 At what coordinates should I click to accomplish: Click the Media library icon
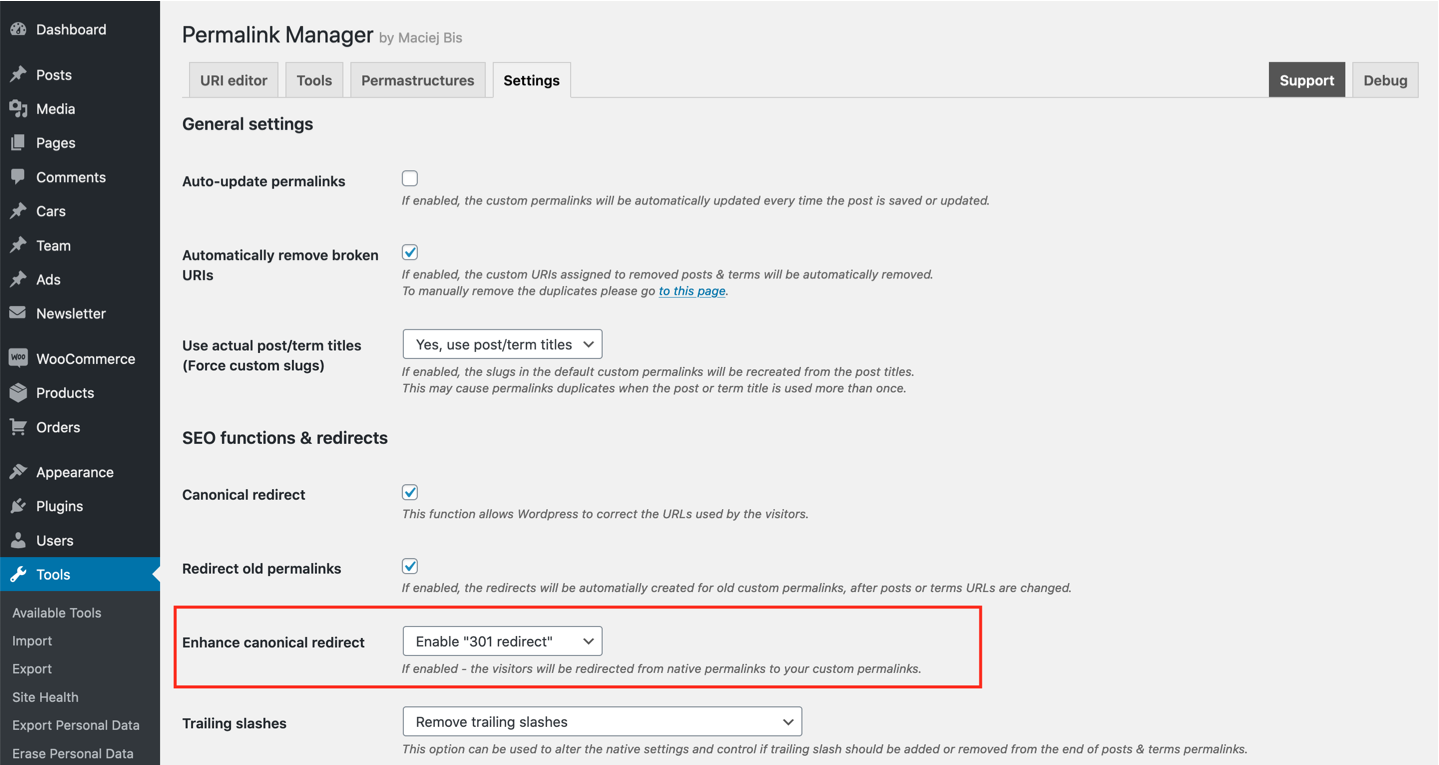pos(18,109)
